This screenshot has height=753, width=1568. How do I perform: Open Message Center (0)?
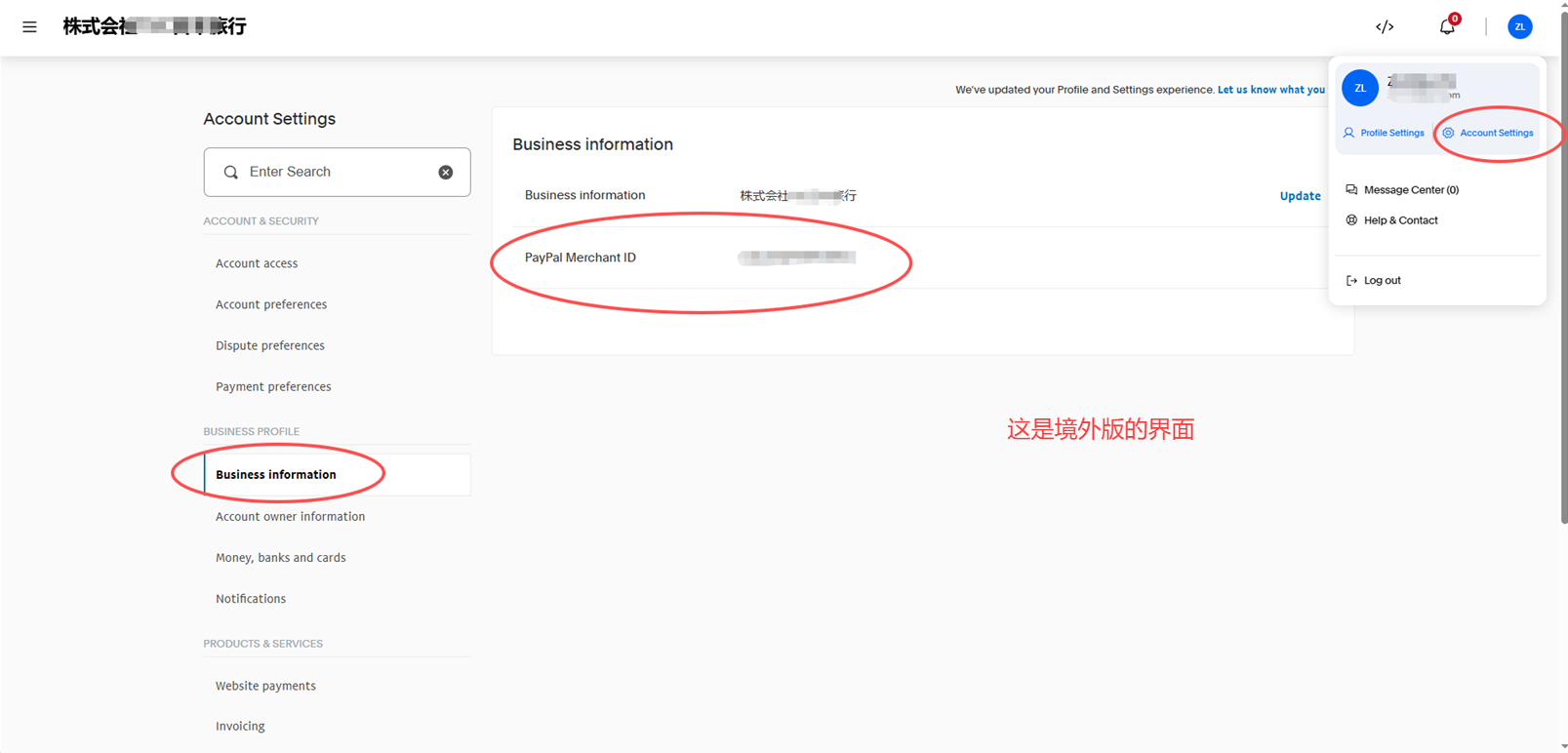pos(1402,190)
